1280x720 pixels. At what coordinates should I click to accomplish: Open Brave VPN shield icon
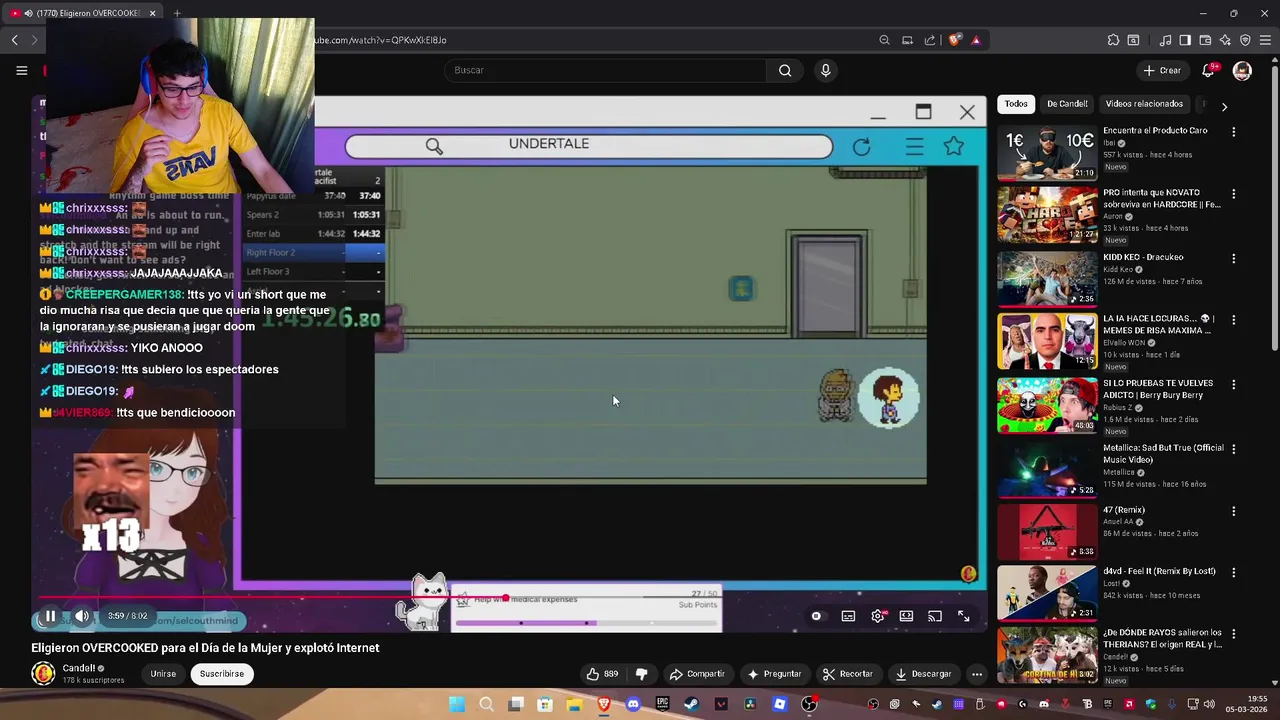click(x=1245, y=40)
